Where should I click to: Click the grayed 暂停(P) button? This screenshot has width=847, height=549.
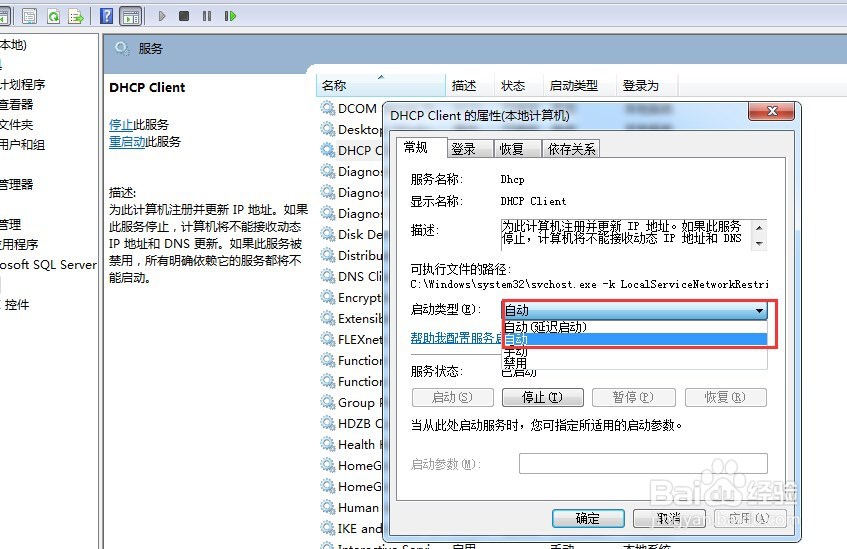click(x=633, y=398)
